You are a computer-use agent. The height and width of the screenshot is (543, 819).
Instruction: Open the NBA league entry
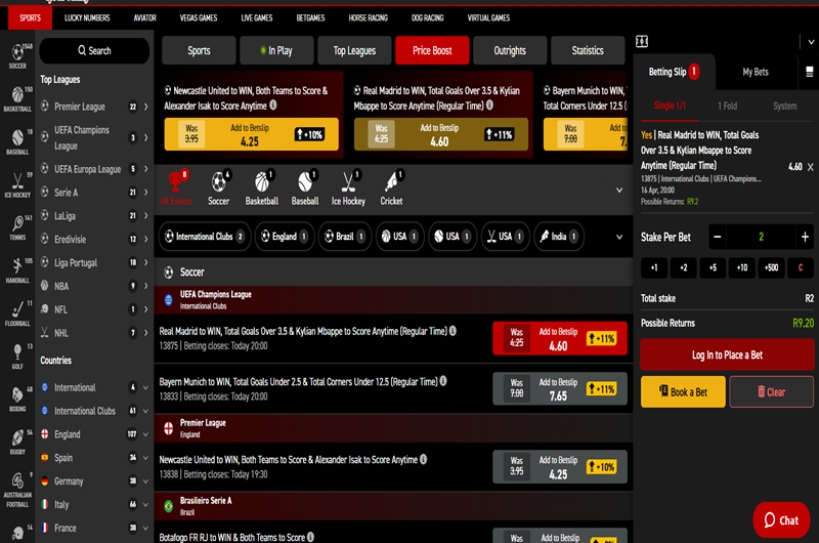click(95, 286)
